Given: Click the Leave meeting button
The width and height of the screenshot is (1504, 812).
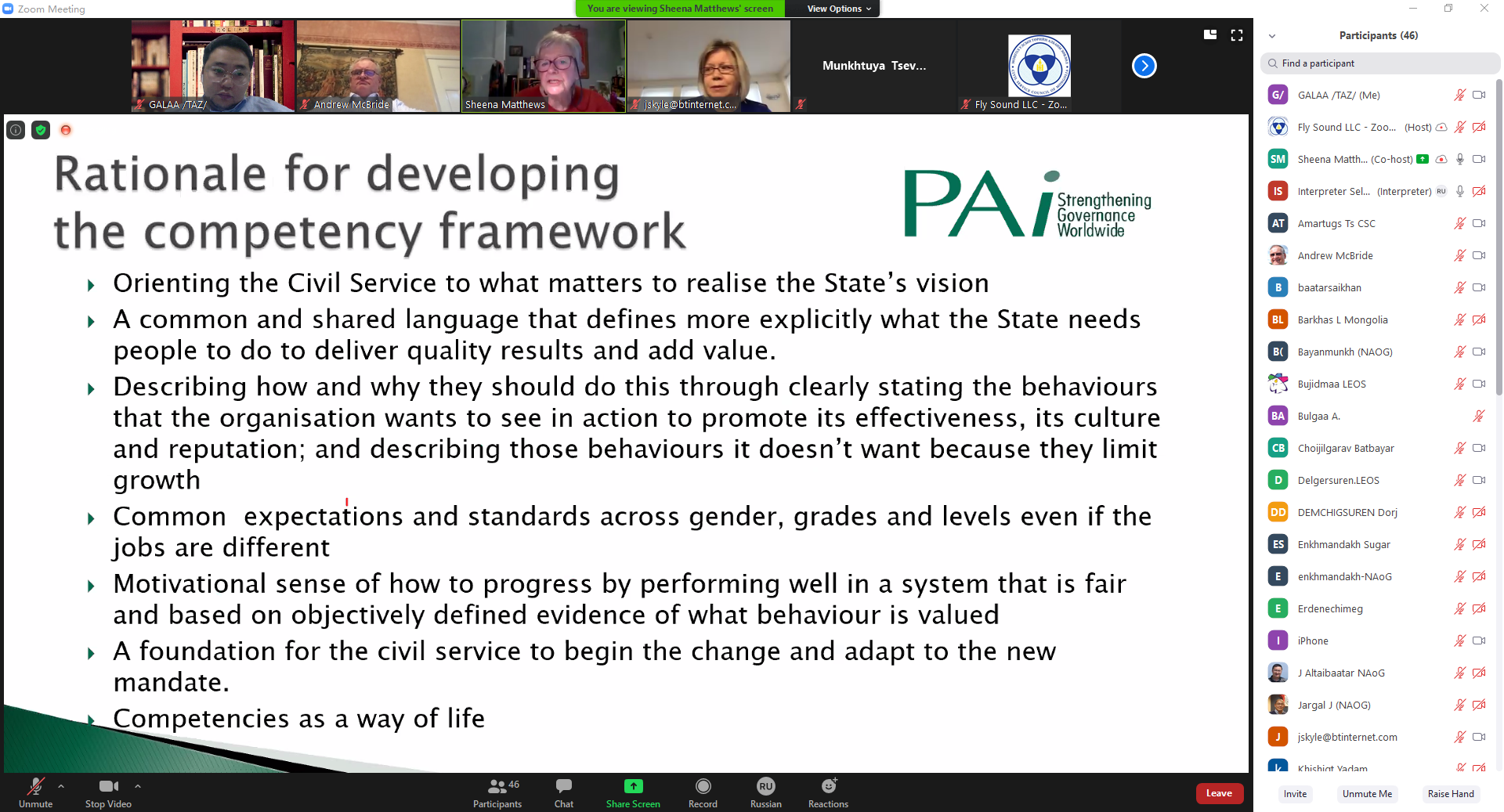Looking at the screenshot, I should 1219,793.
